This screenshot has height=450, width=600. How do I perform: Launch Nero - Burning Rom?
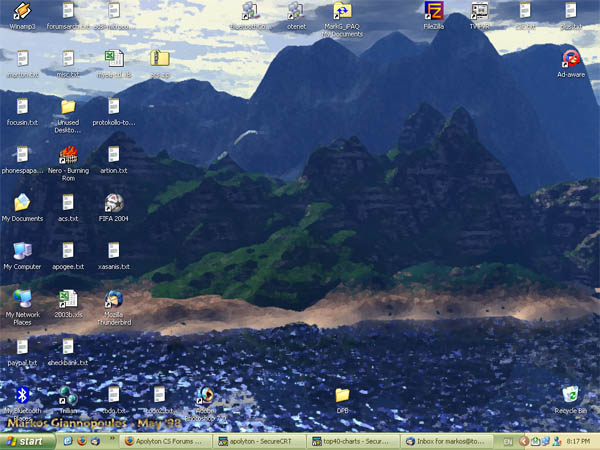click(68, 155)
